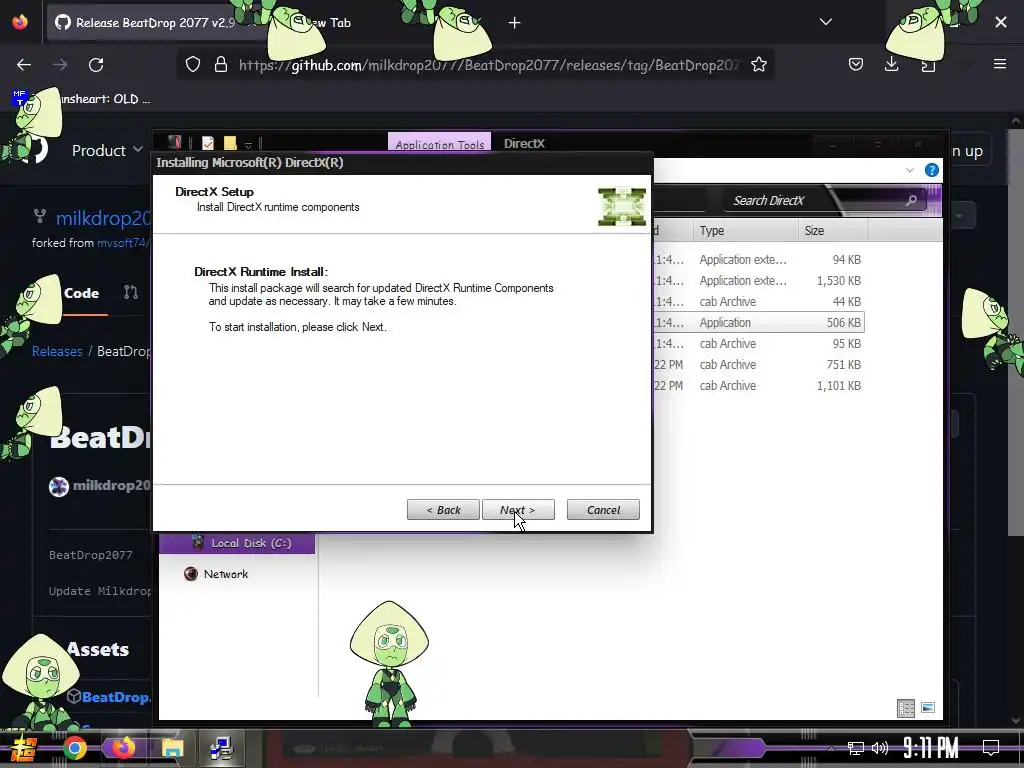Viewport: 1024px width, 768px height.
Task: Click the github.com address bar
Action: click(x=490, y=65)
